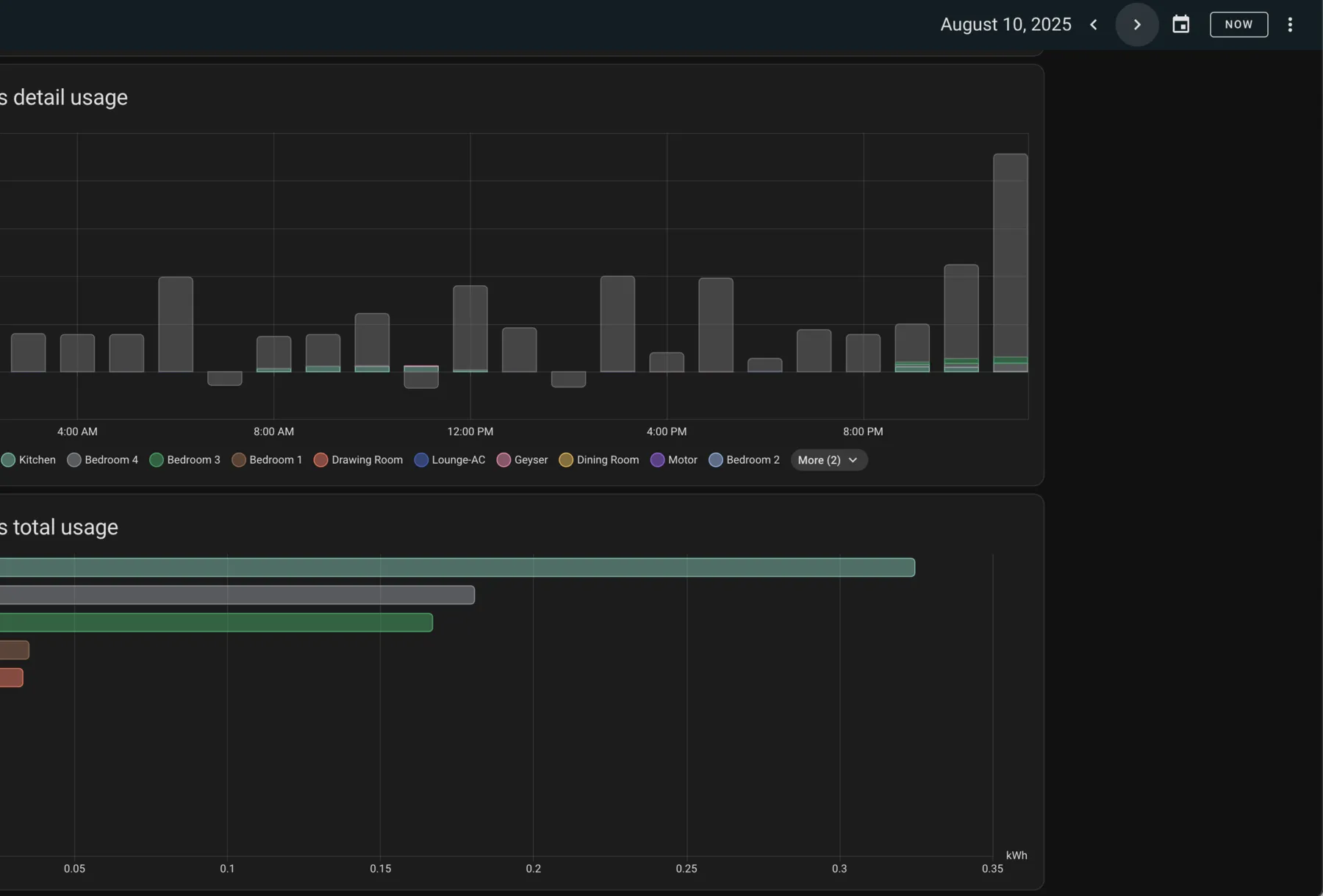
Task: Toggle the Motor legend series
Action: tap(674, 460)
